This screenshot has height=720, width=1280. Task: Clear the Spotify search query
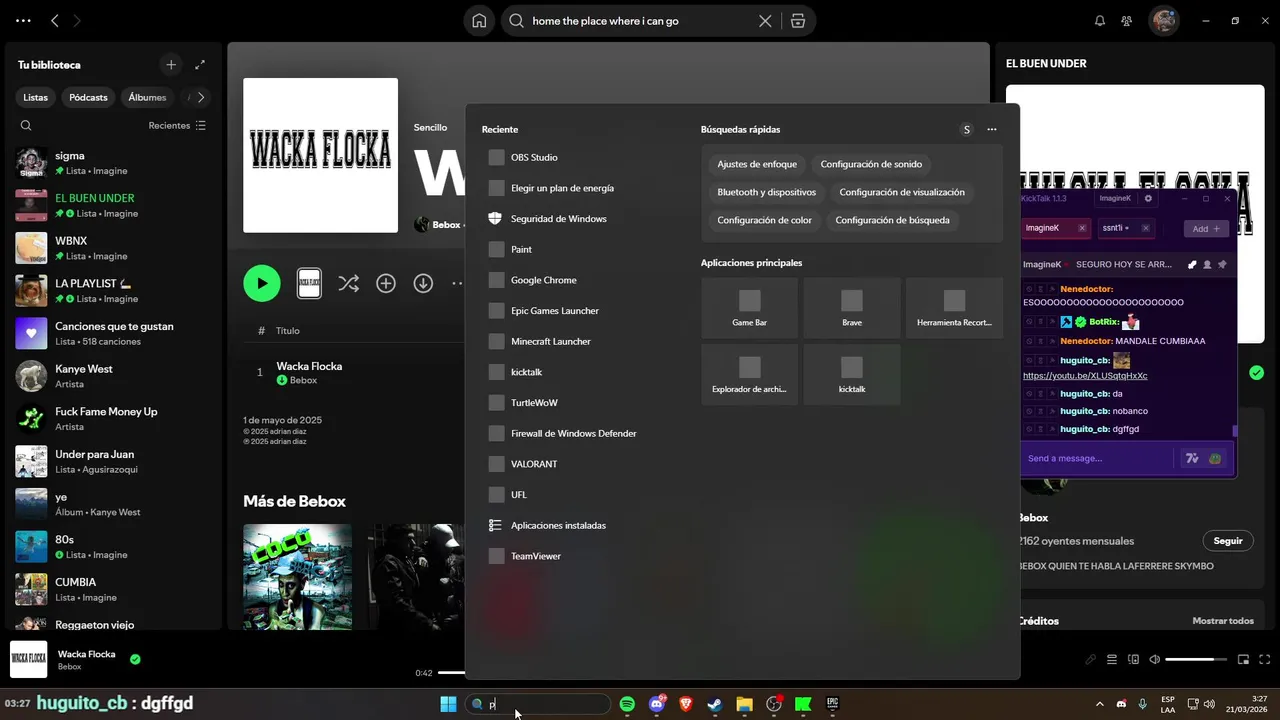765,21
